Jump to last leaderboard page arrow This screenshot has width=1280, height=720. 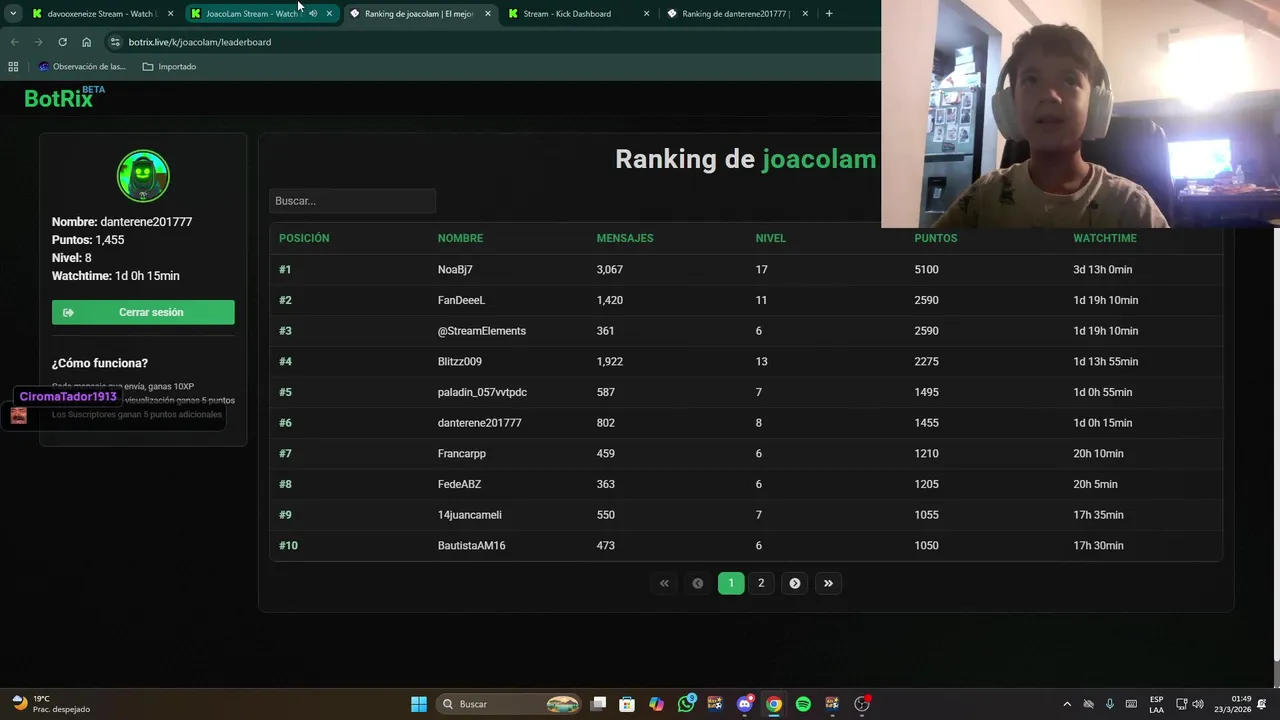pyautogui.click(x=828, y=583)
